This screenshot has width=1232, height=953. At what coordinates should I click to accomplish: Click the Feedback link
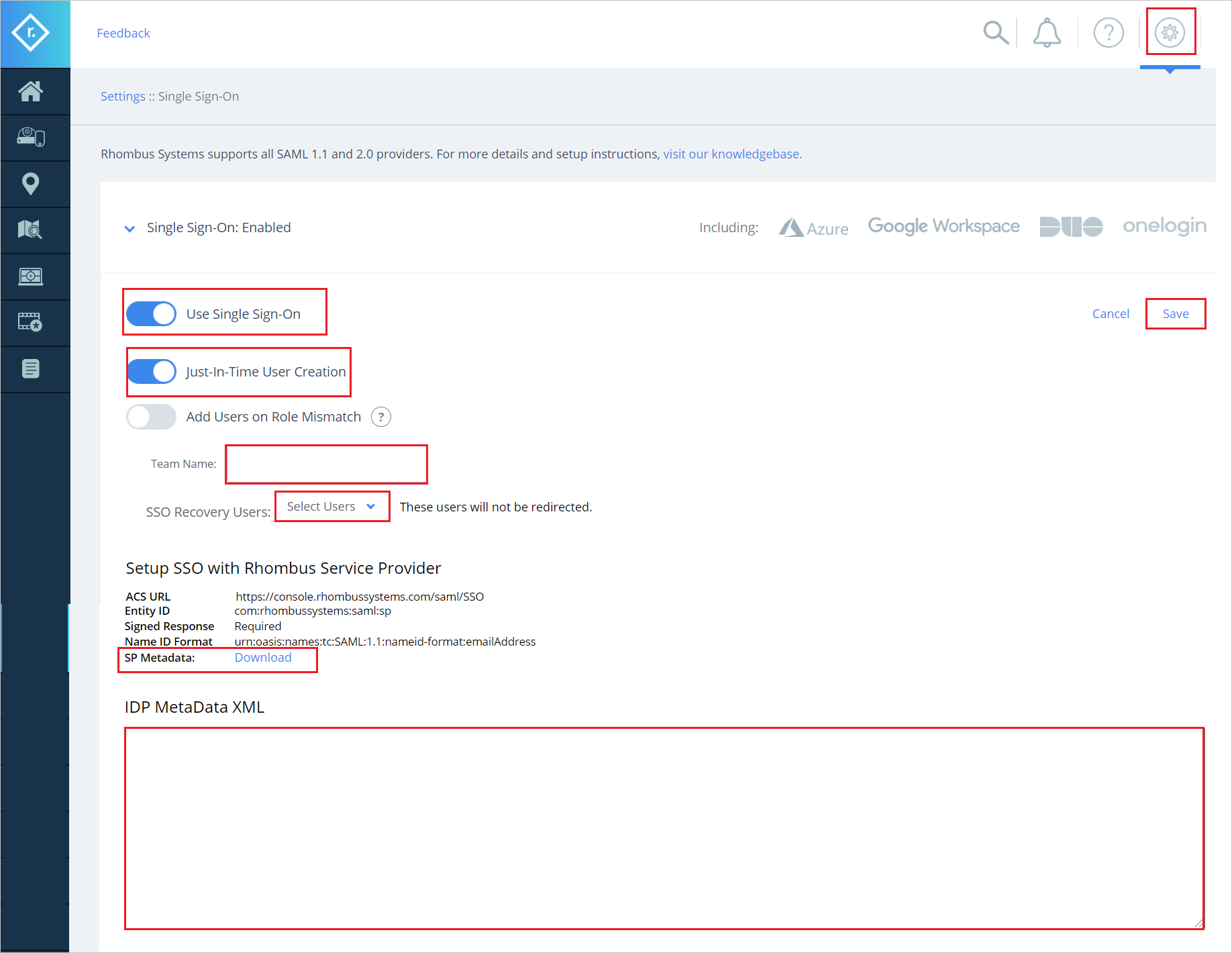pyautogui.click(x=123, y=33)
